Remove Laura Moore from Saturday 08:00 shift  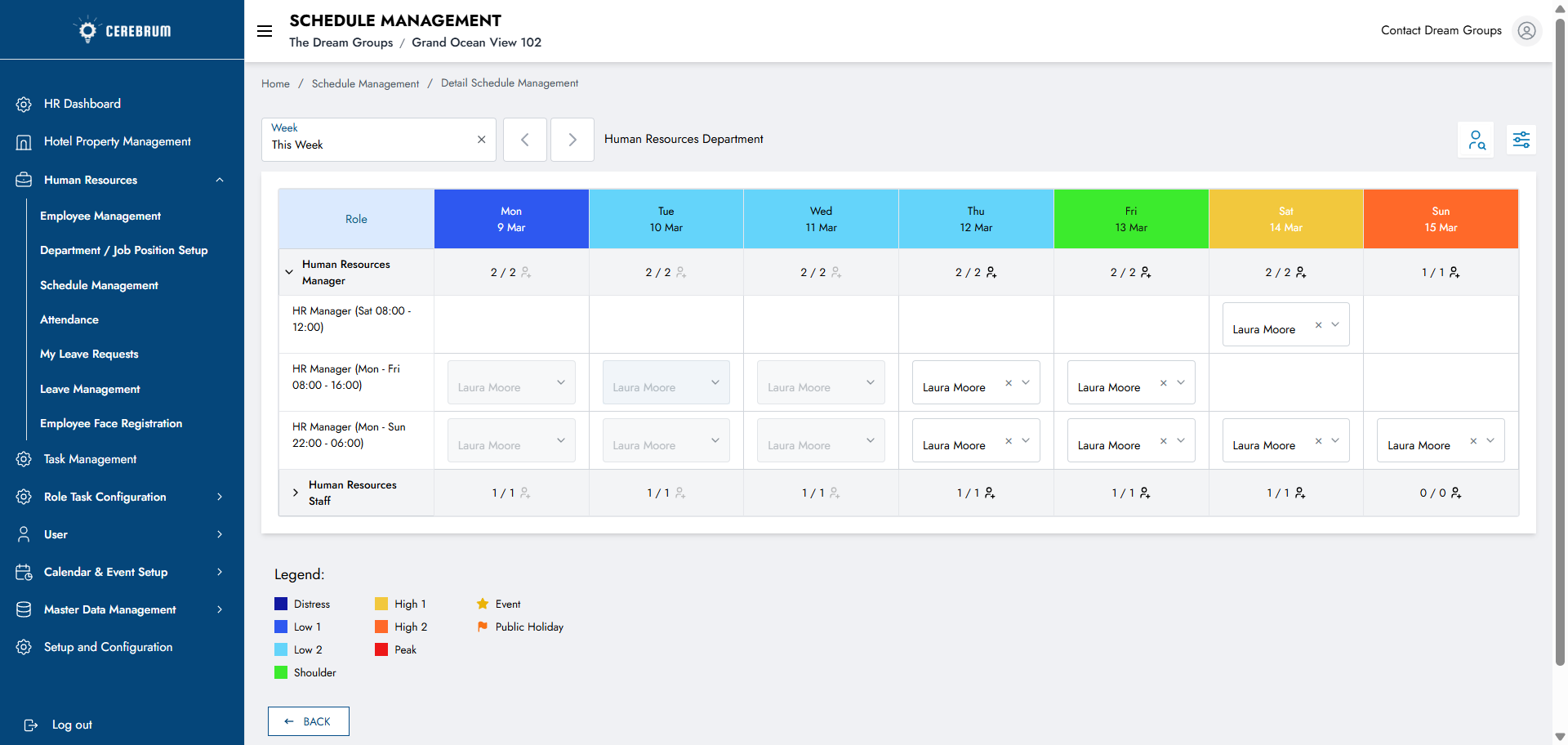[x=1318, y=325]
